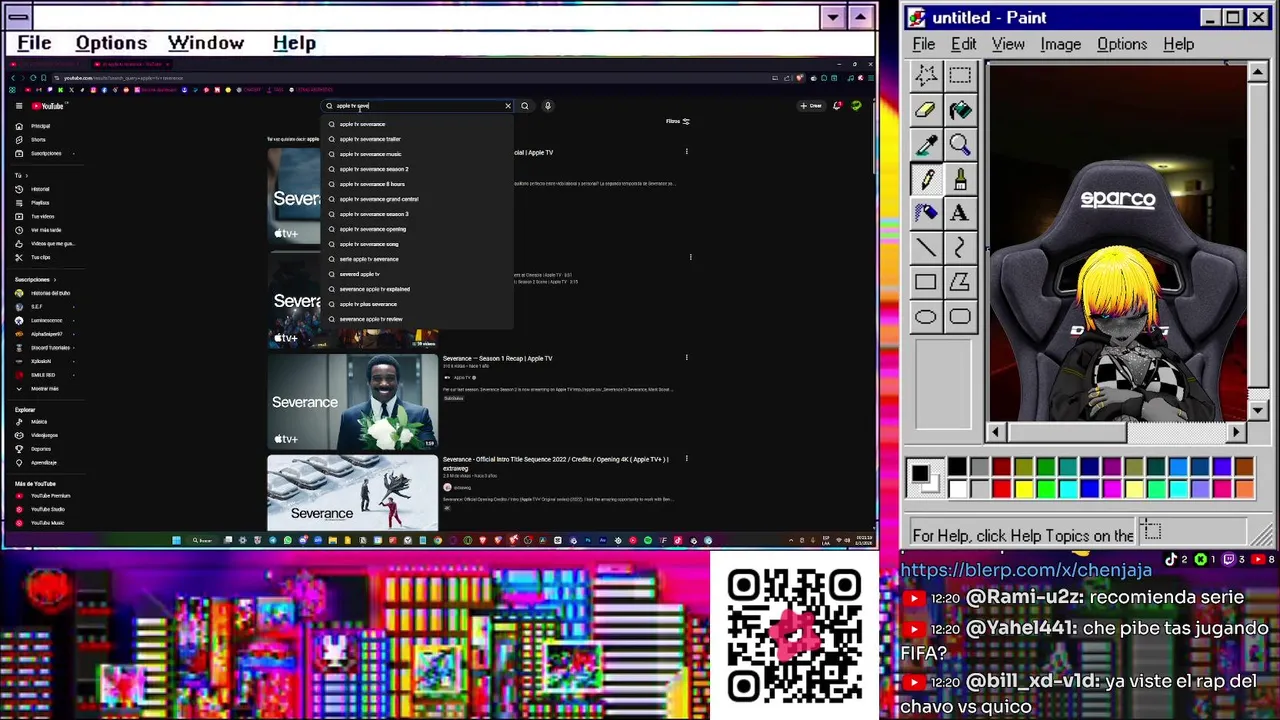
Task: Choose the Eraser tool in Paint
Action: 926,110
